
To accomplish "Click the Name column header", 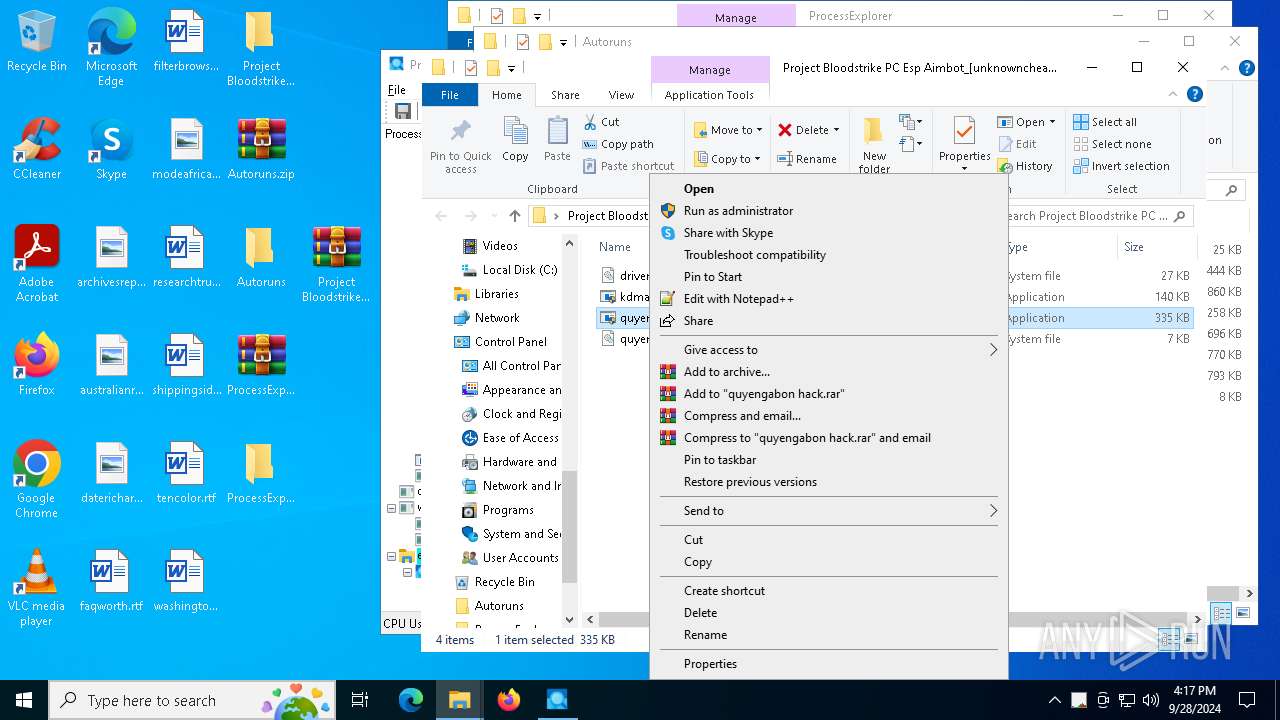I will [615, 247].
